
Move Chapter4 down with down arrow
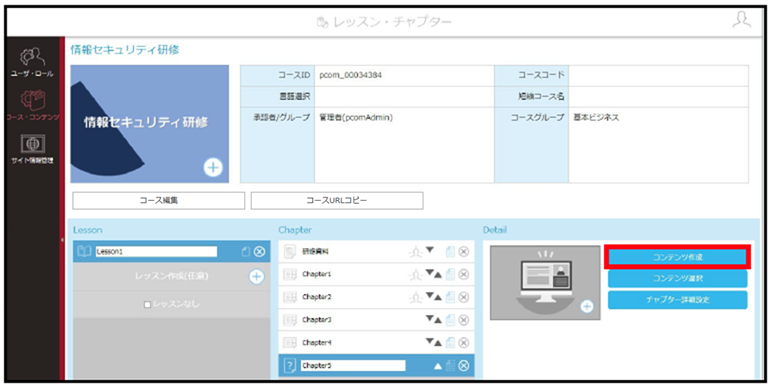pyautogui.click(x=430, y=342)
